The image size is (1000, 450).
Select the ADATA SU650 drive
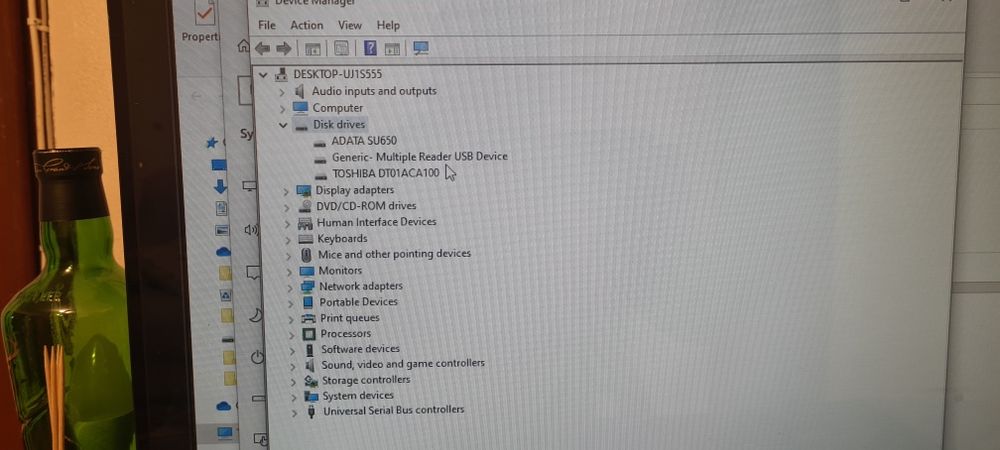(x=364, y=141)
